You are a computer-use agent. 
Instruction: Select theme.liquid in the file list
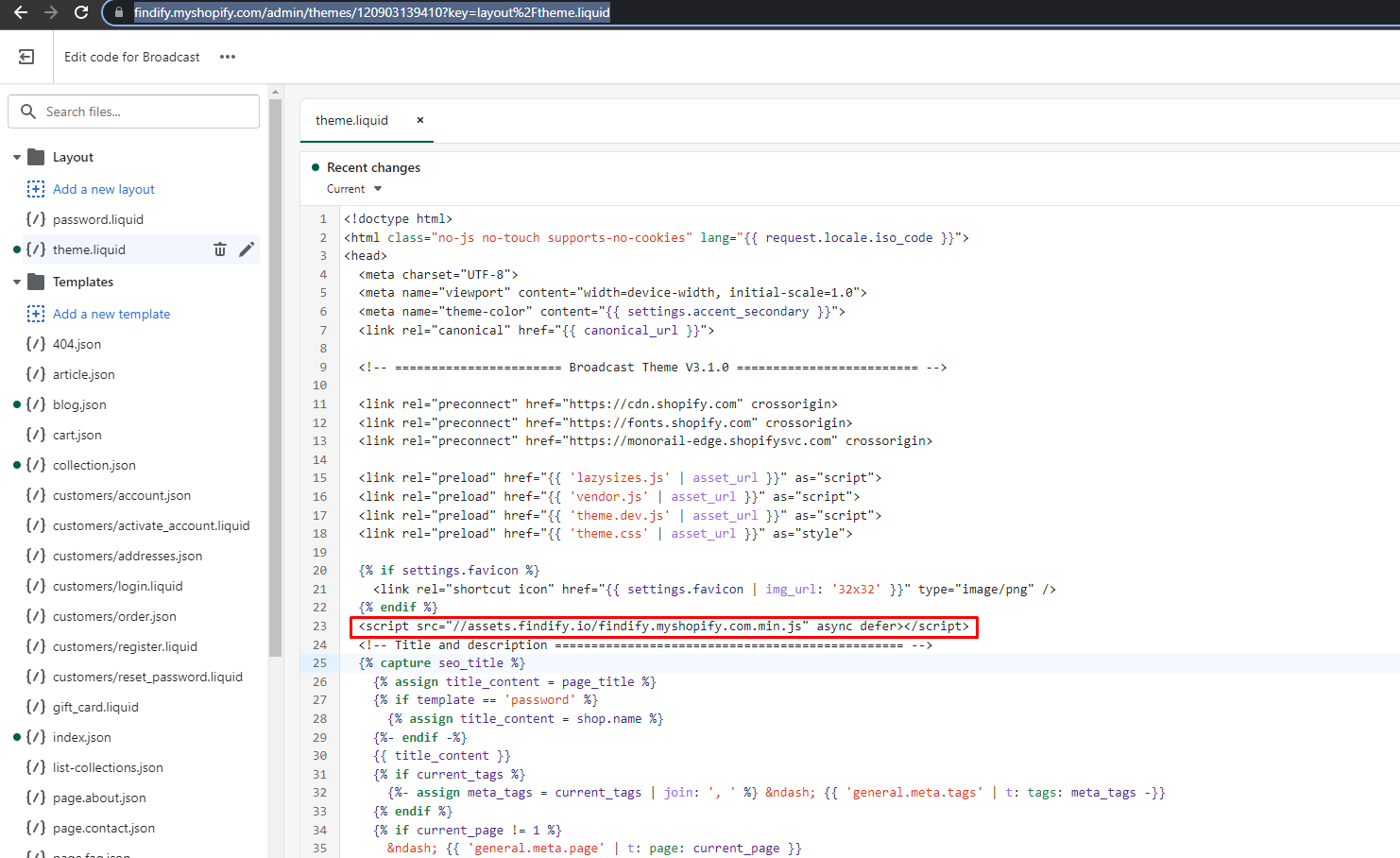coord(89,249)
